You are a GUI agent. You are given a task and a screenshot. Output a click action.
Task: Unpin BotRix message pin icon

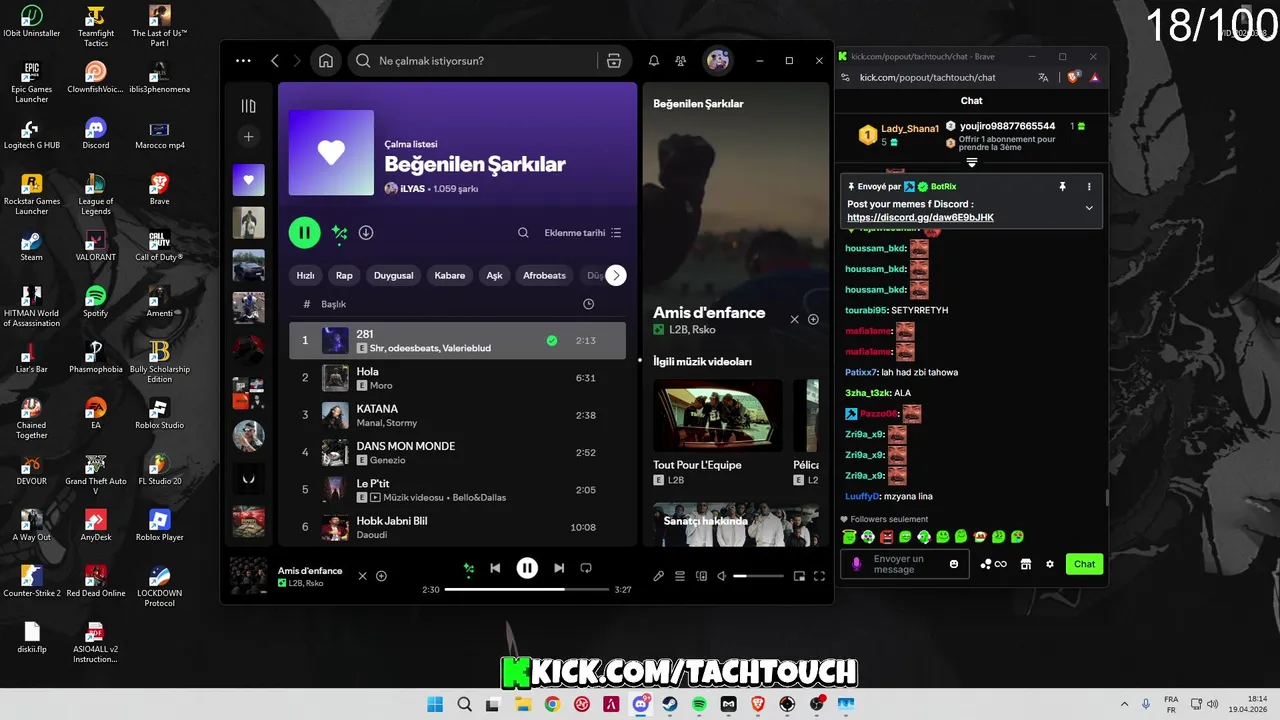(1062, 186)
